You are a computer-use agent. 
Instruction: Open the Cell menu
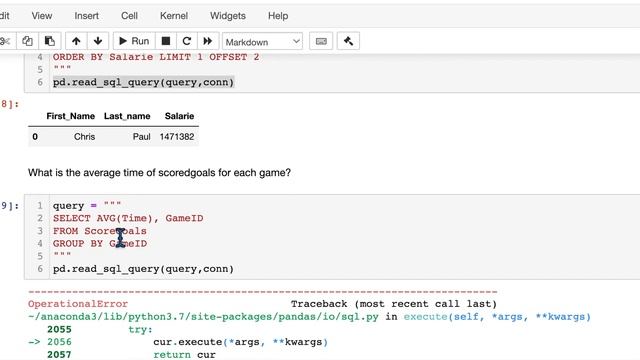(x=129, y=16)
